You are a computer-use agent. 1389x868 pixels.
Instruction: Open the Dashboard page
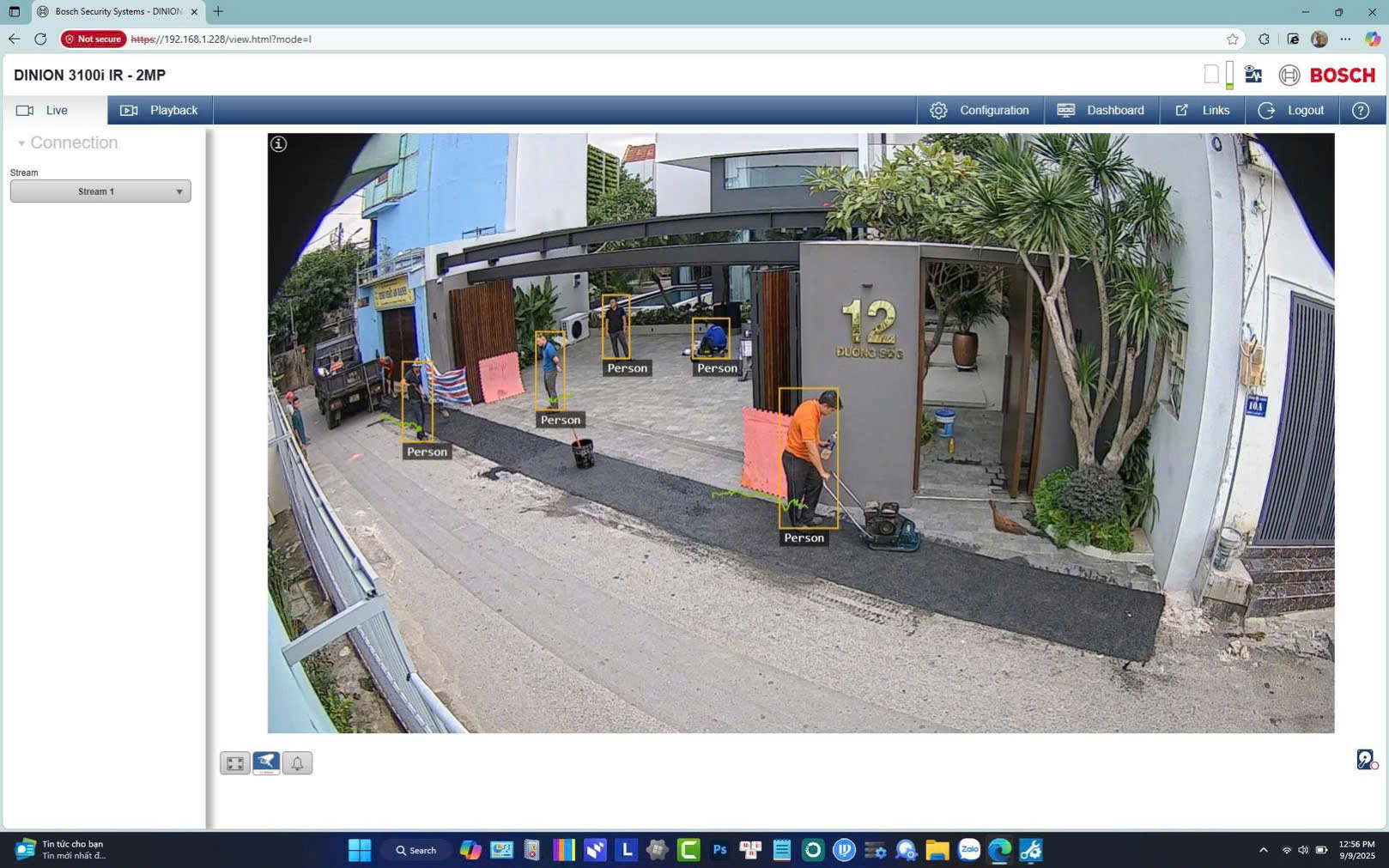(1101, 111)
